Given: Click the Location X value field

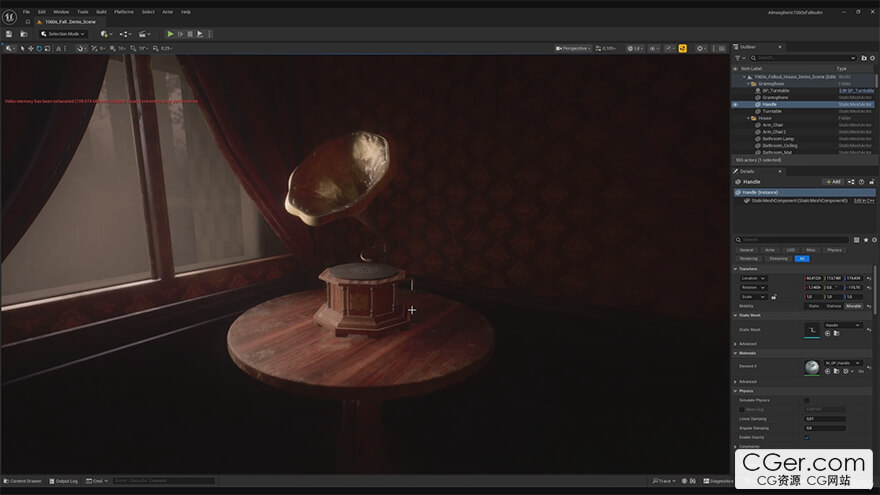Looking at the screenshot, I should pos(816,278).
